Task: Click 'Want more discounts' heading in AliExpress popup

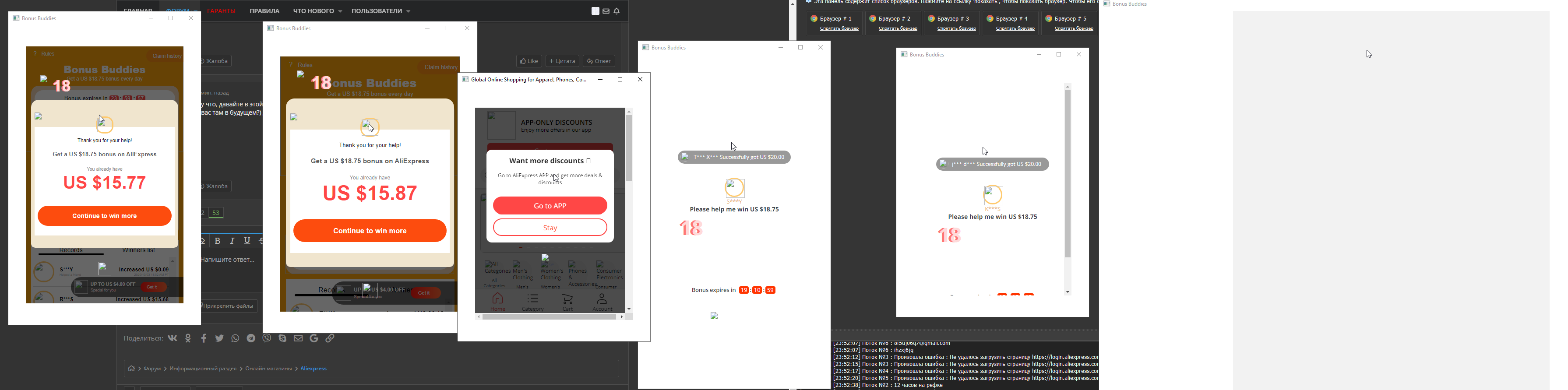Action: coord(550,161)
